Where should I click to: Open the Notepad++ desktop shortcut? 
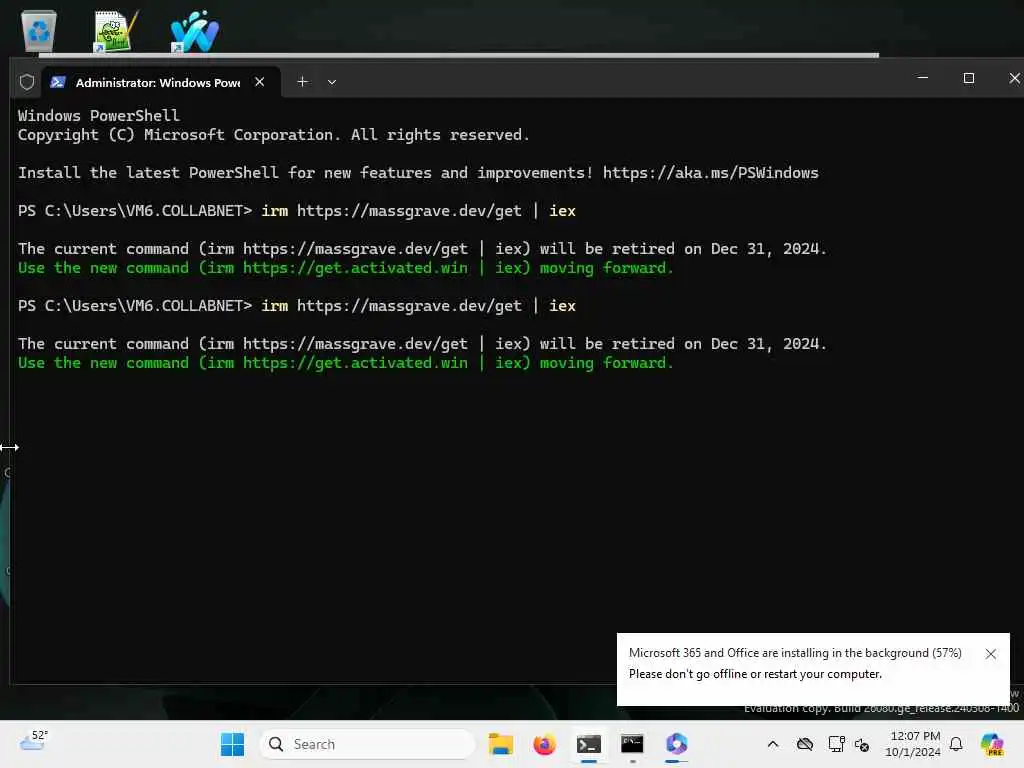116,31
